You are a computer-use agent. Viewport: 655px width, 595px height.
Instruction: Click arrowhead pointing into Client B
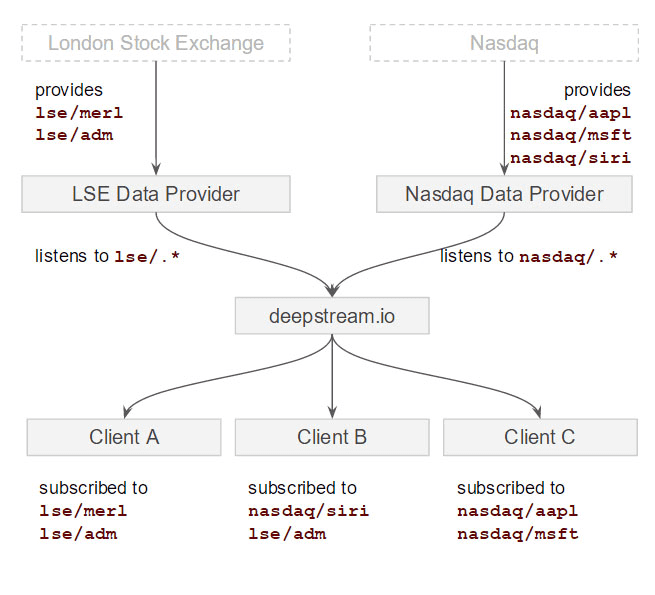point(332,410)
